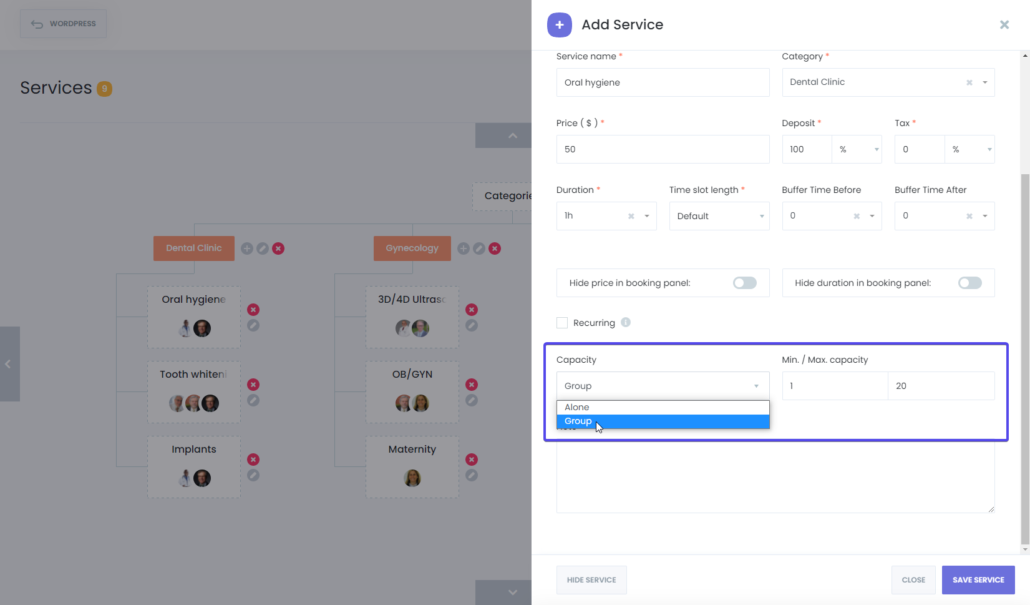Image resolution: width=1030 pixels, height=605 pixels.
Task: Toggle Hide price in booking panel
Action: (x=745, y=283)
